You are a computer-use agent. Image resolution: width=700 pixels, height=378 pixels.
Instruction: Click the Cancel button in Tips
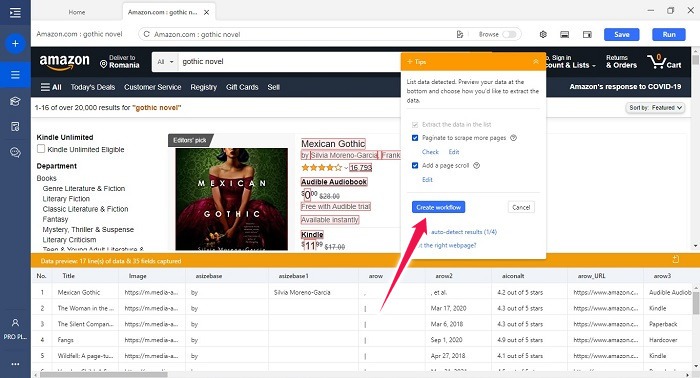tap(521, 207)
